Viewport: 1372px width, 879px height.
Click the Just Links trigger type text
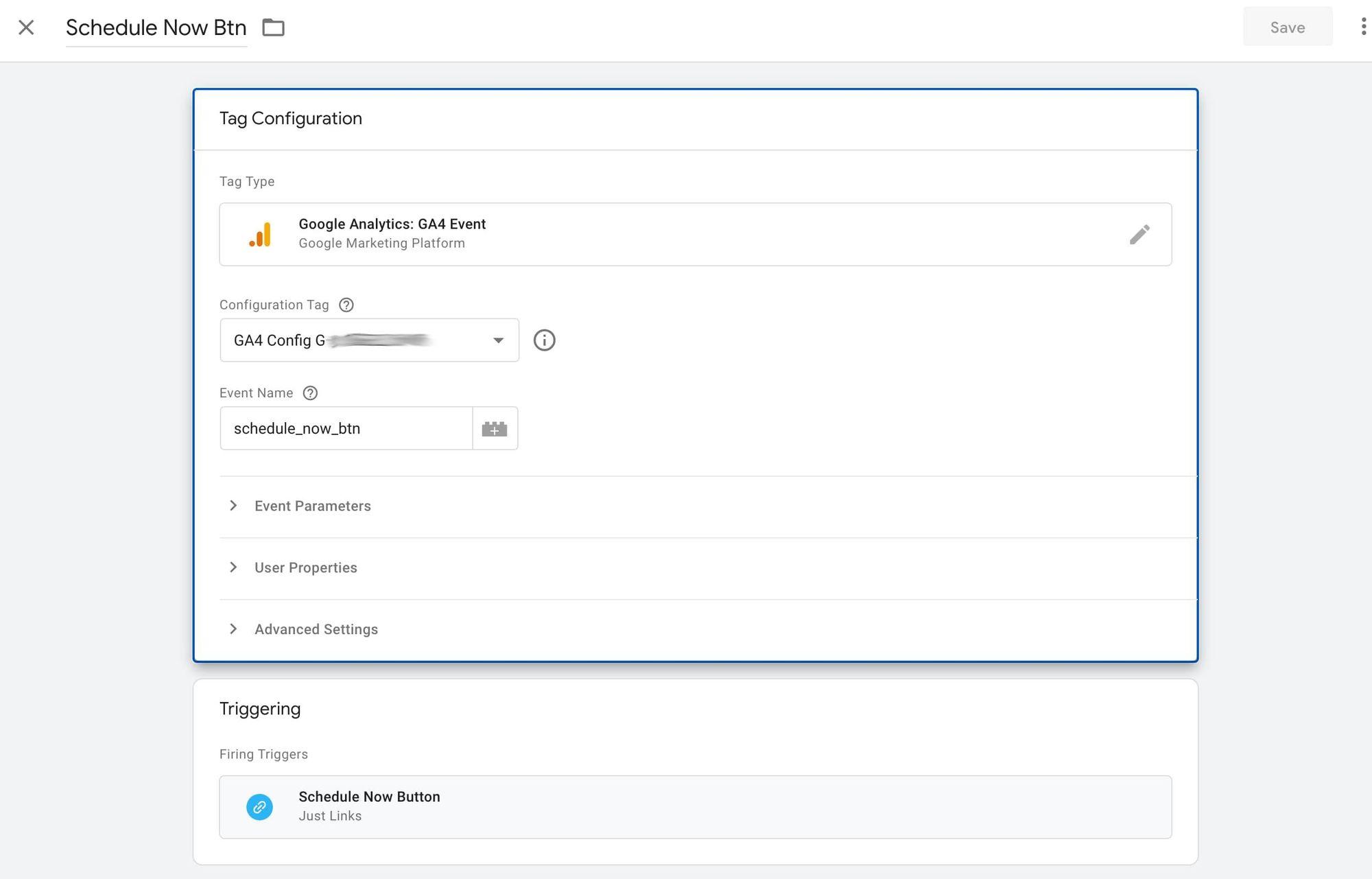[330, 816]
